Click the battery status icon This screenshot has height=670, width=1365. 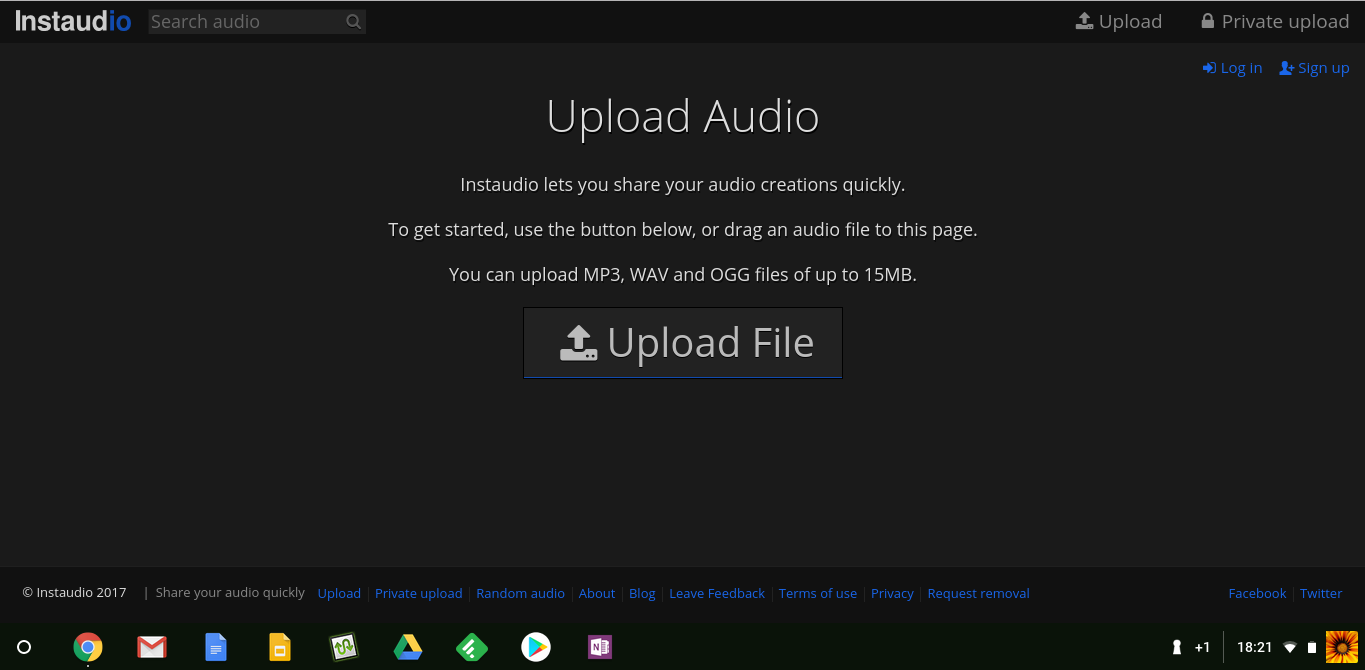(x=1312, y=647)
